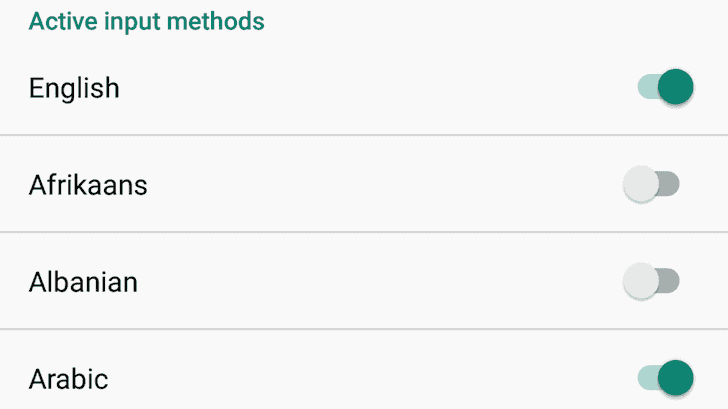Image resolution: width=728 pixels, height=409 pixels.
Task: Click the English language label
Action: [x=74, y=88]
